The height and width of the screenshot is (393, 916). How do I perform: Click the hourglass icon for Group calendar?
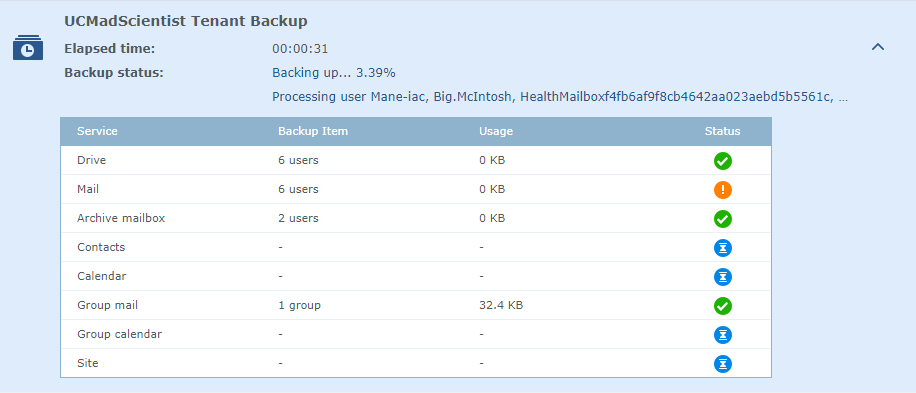tap(723, 335)
